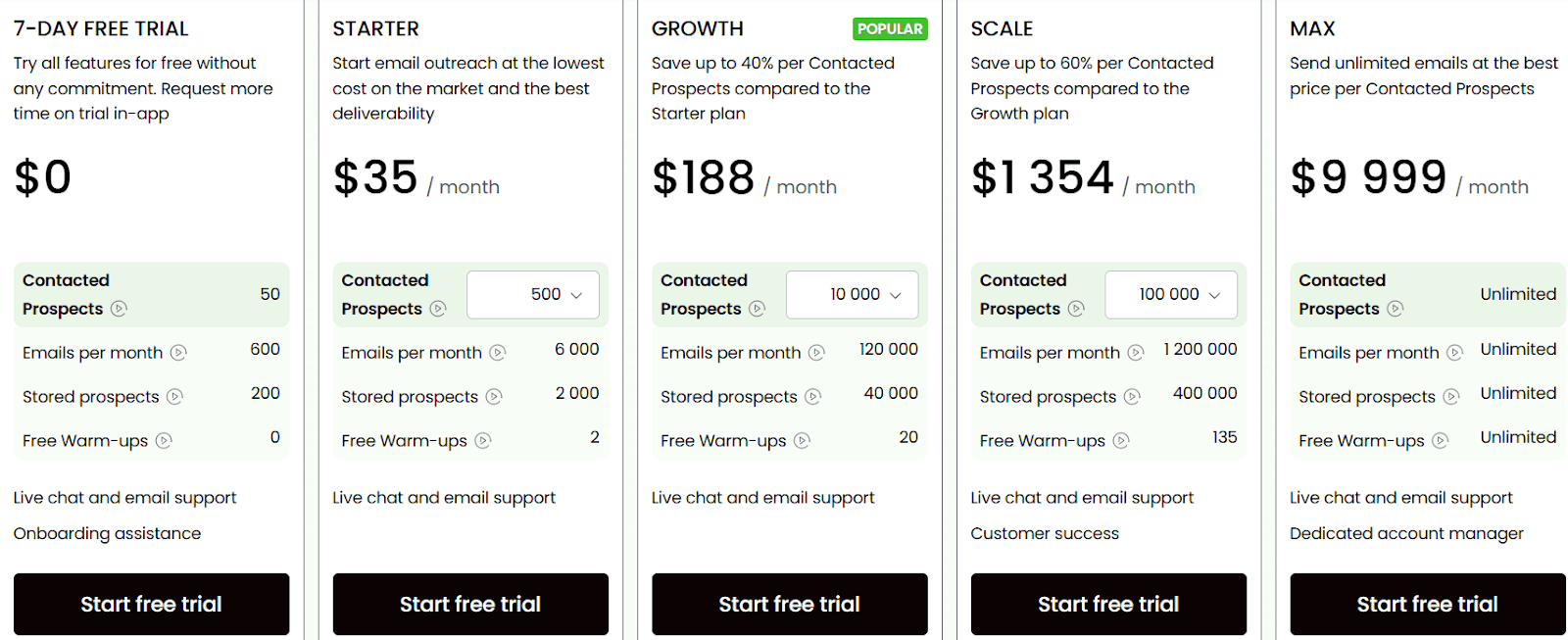This screenshot has width=1568, height=640.
Task: Click the POPULAR badge on the Growth plan
Action: pyautogui.click(x=890, y=28)
